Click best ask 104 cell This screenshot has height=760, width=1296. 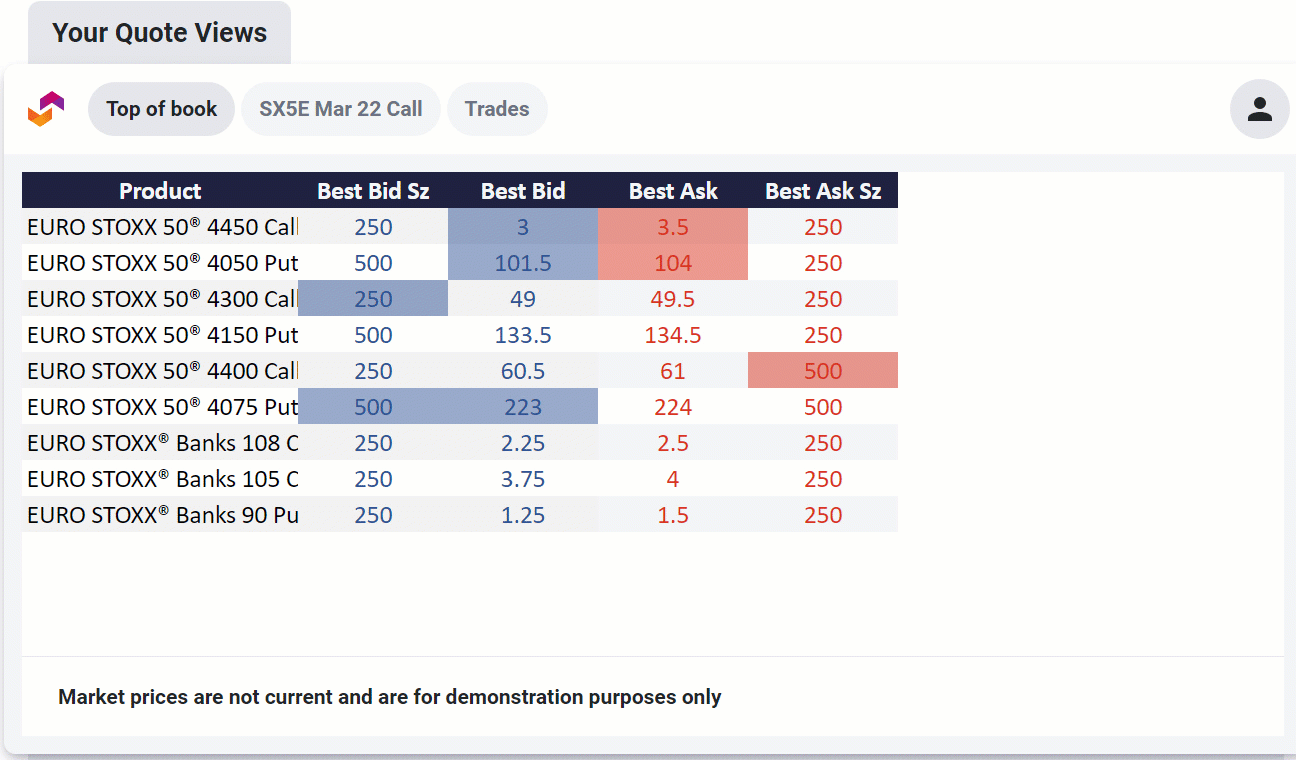click(673, 263)
